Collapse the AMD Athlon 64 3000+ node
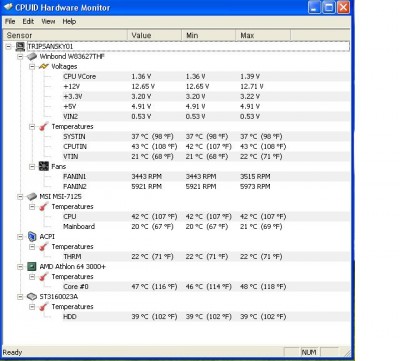 coord(20,267)
